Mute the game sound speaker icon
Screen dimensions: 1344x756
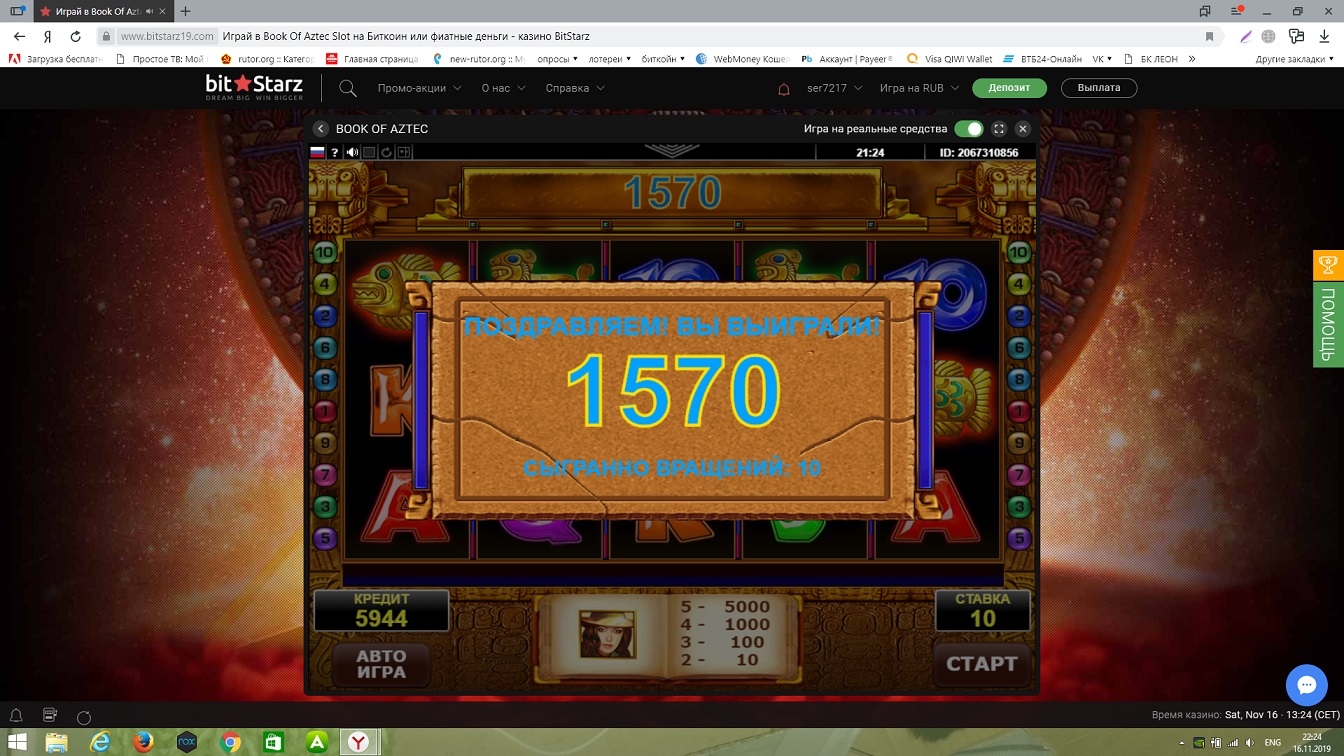tap(352, 153)
